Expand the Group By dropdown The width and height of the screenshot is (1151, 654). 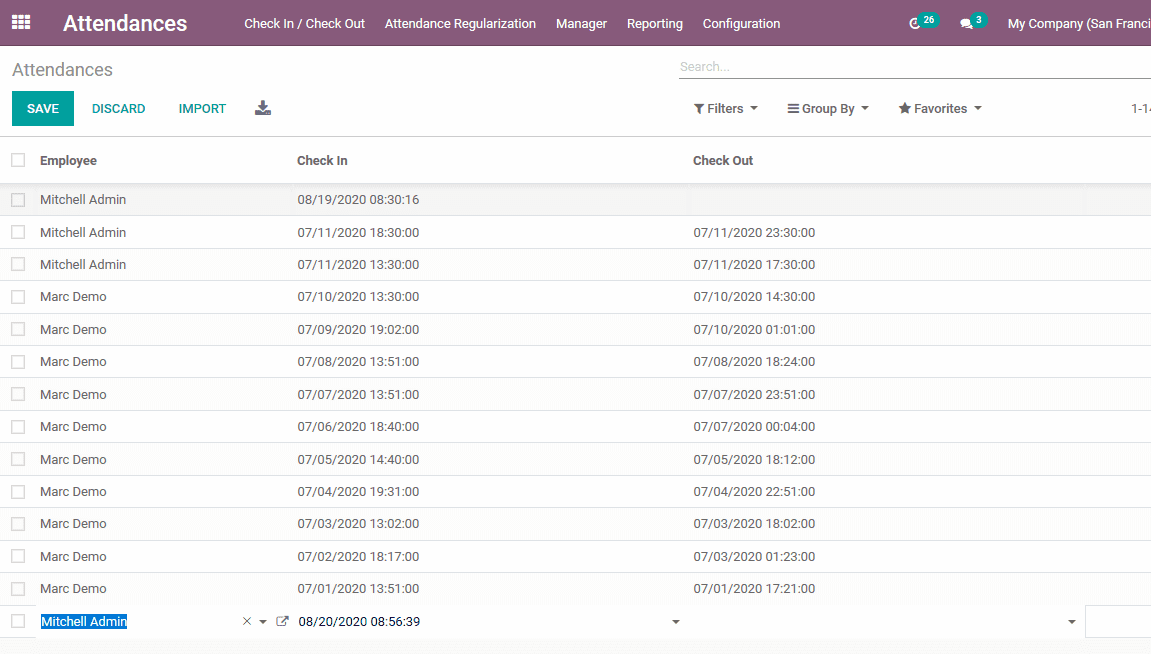pyautogui.click(x=828, y=109)
